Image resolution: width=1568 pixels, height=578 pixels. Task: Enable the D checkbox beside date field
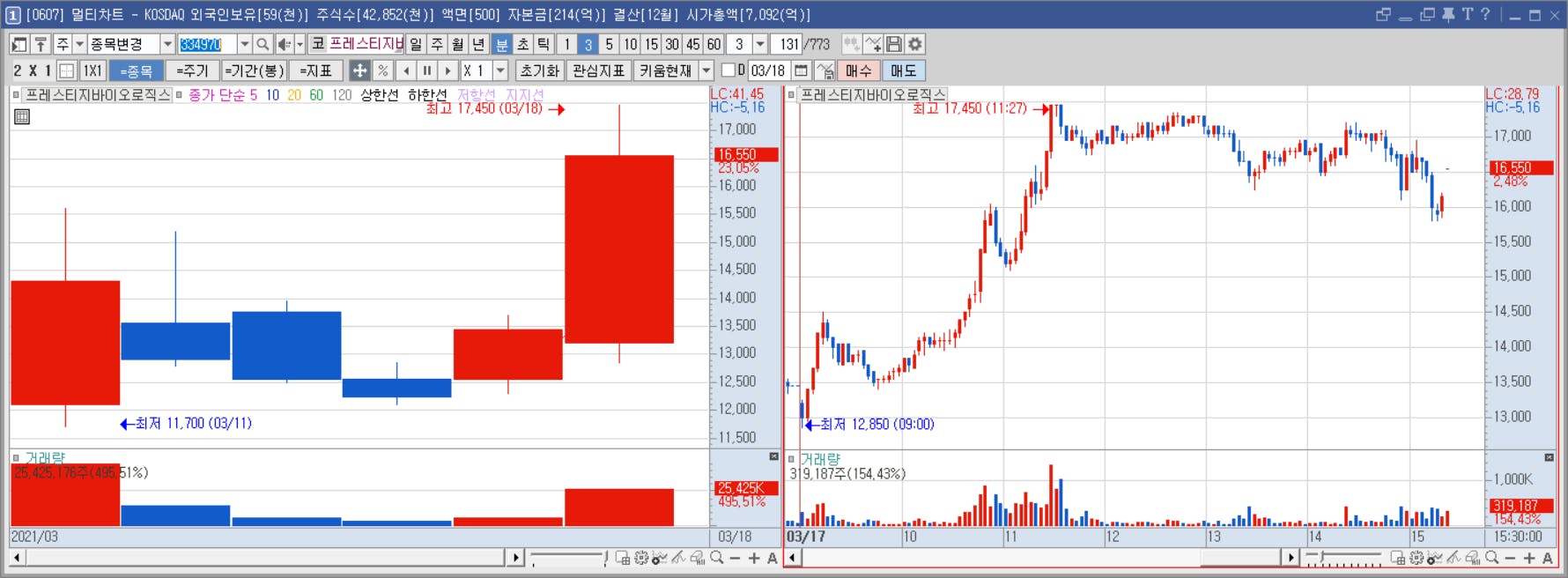point(728,70)
